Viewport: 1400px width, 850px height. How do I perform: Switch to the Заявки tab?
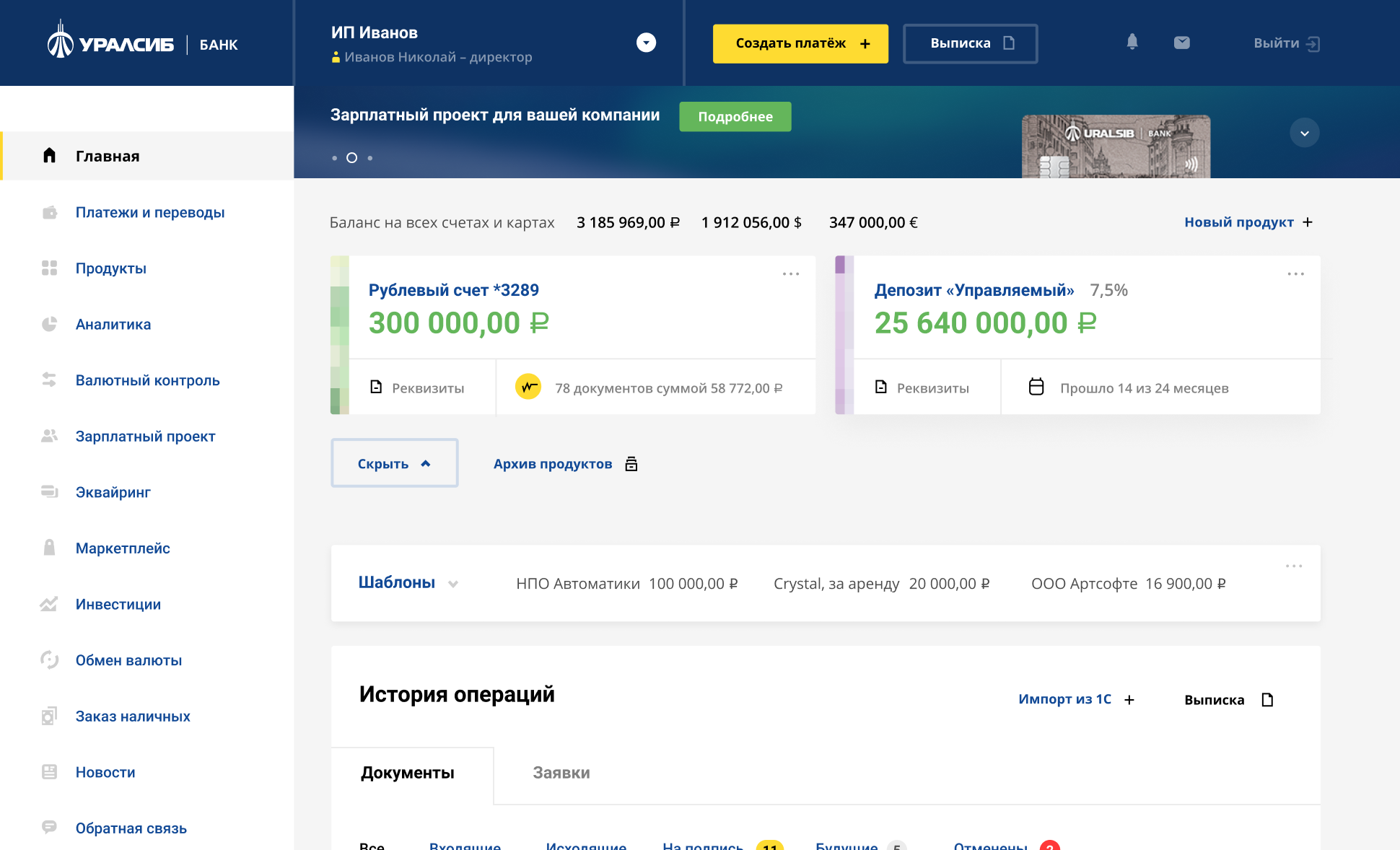click(561, 773)
